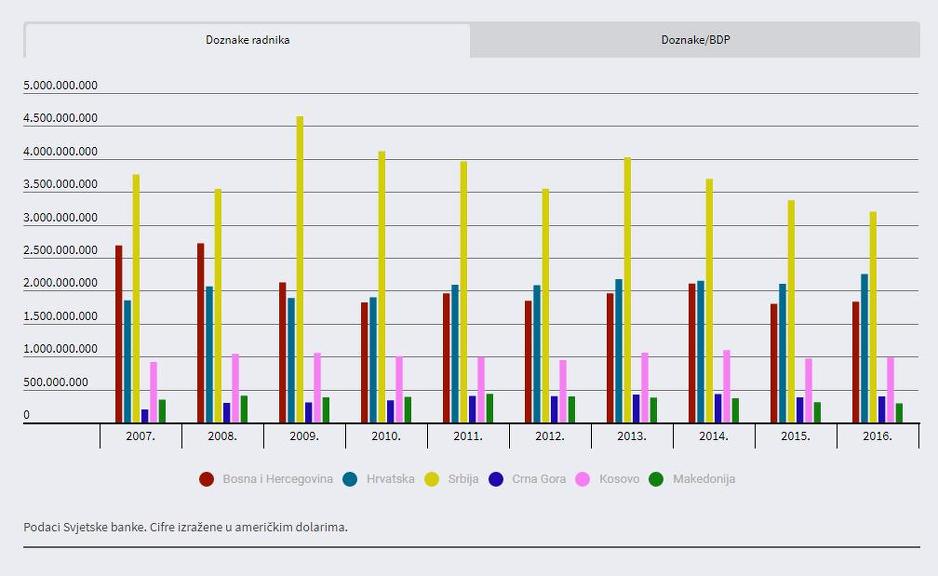
Task: Click the dark blue Crna Gora legend circle
Action: [496, 479]
